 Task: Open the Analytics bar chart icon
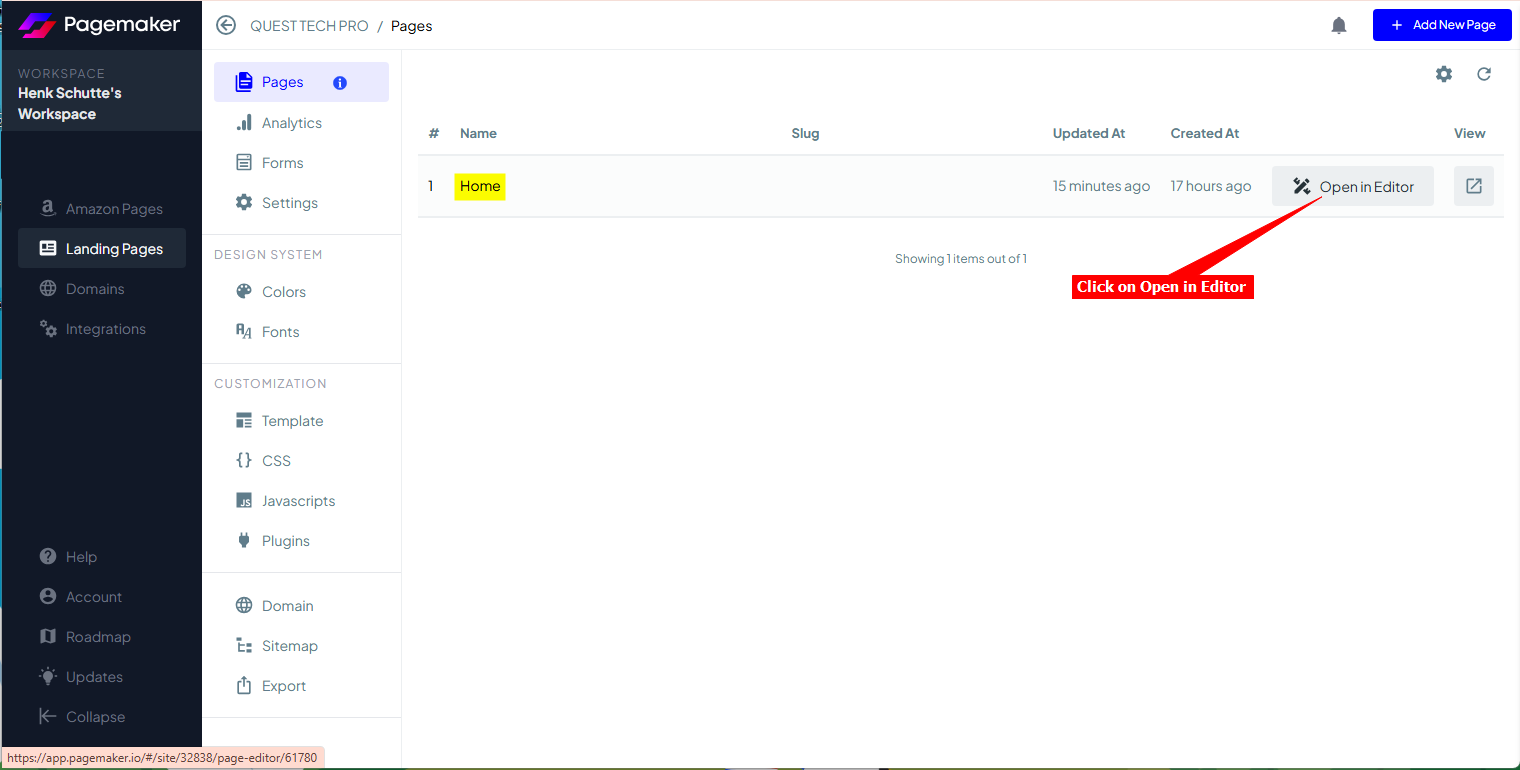pyautogui.click(x=244, y=123)
